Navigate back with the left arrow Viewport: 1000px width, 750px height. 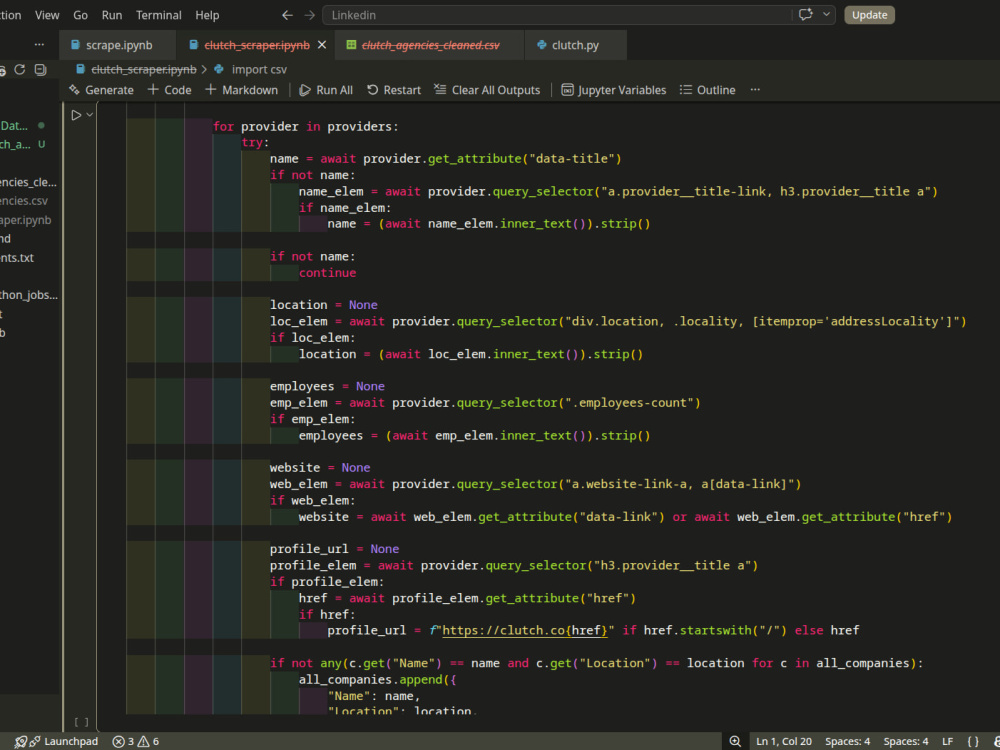[x=288, y=15]
